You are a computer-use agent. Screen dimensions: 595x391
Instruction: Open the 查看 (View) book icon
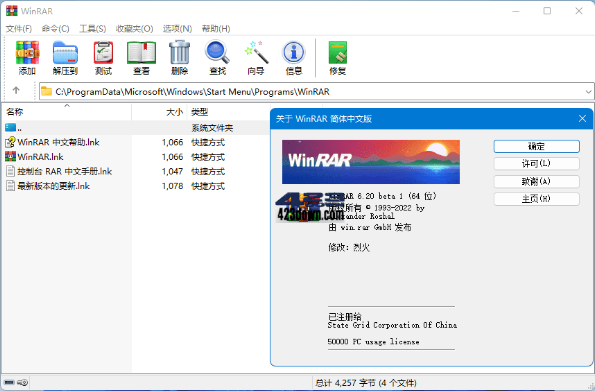coord(141,57)
